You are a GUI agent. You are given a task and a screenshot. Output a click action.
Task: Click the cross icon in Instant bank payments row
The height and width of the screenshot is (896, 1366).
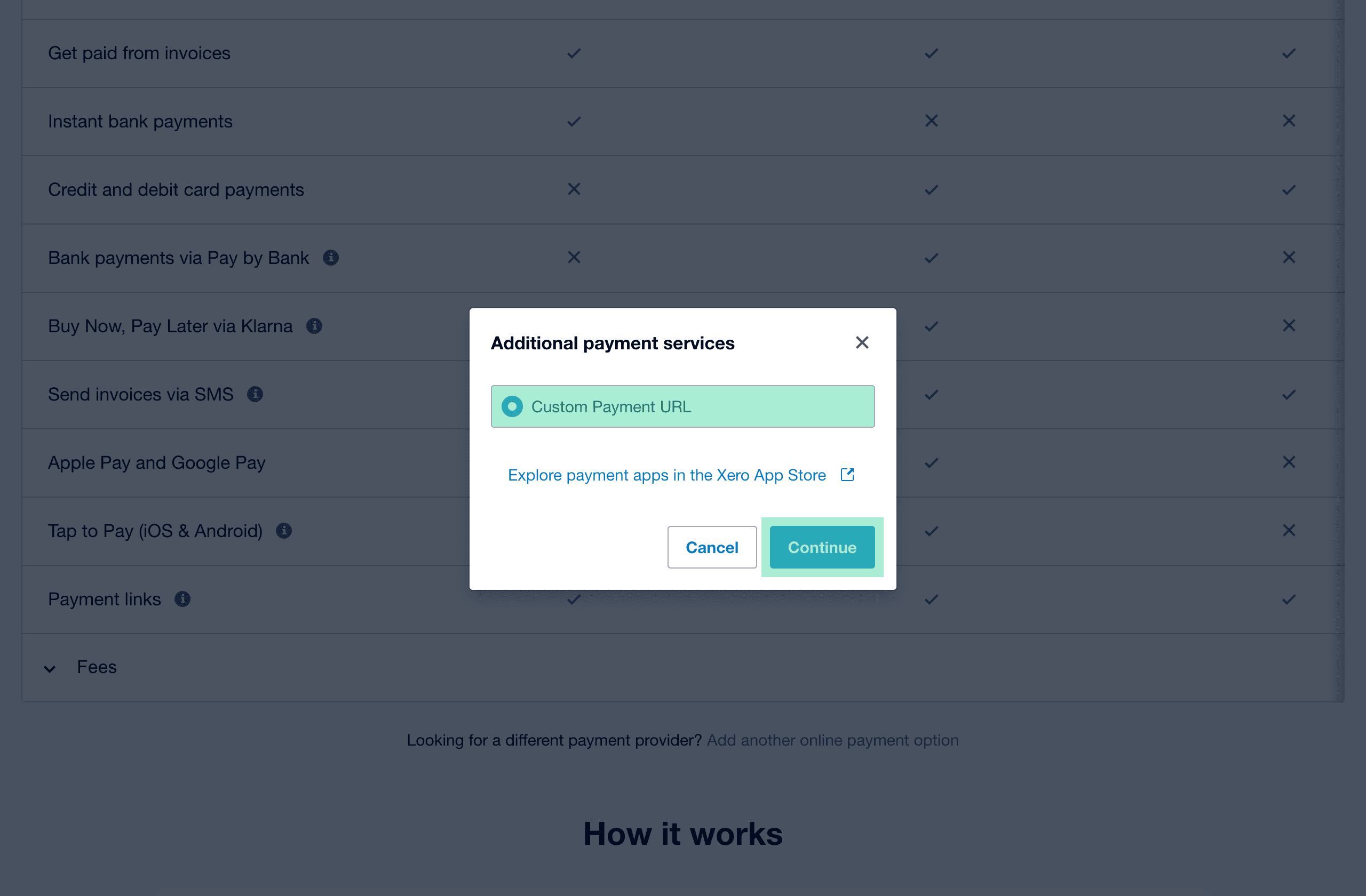click(931, 121)
